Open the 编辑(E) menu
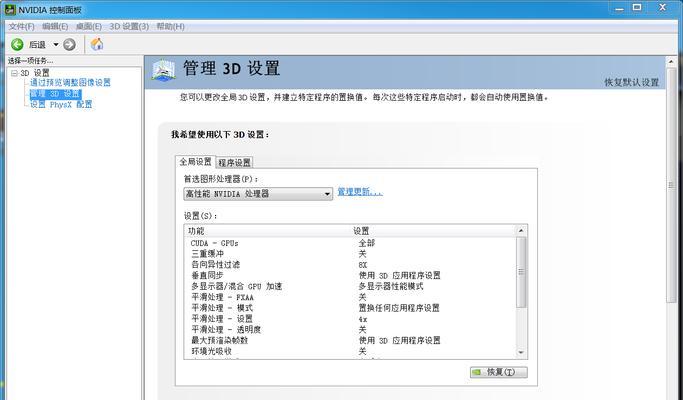Viewport: 683px width, 400px height. coord(55,27)
